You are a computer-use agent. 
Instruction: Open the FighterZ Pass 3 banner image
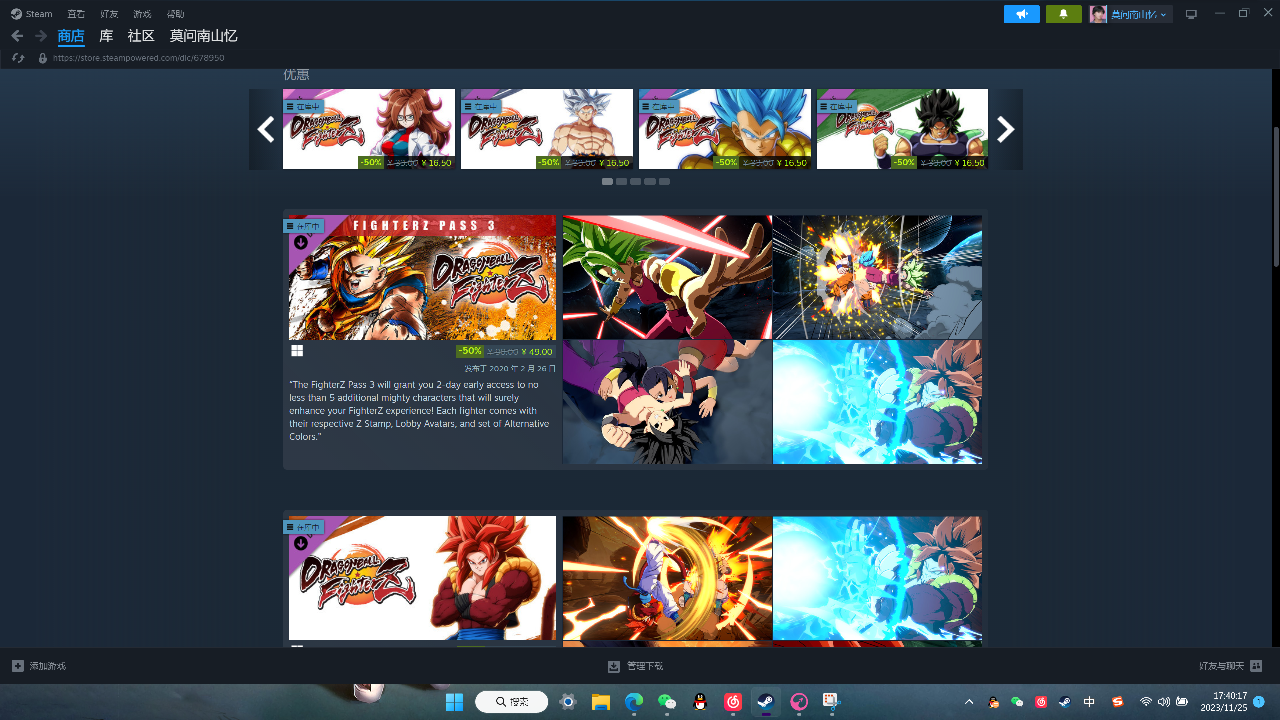(422, 278)
